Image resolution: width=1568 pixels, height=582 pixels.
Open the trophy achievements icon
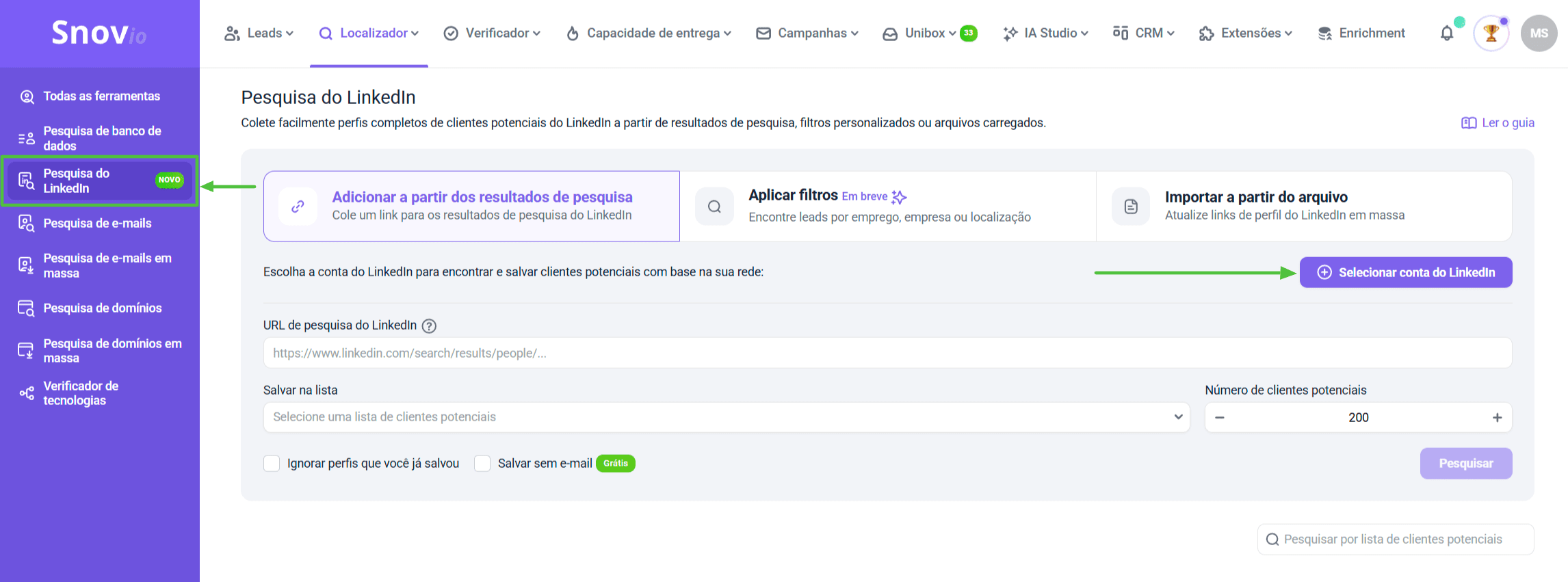tap(1491, 34)
